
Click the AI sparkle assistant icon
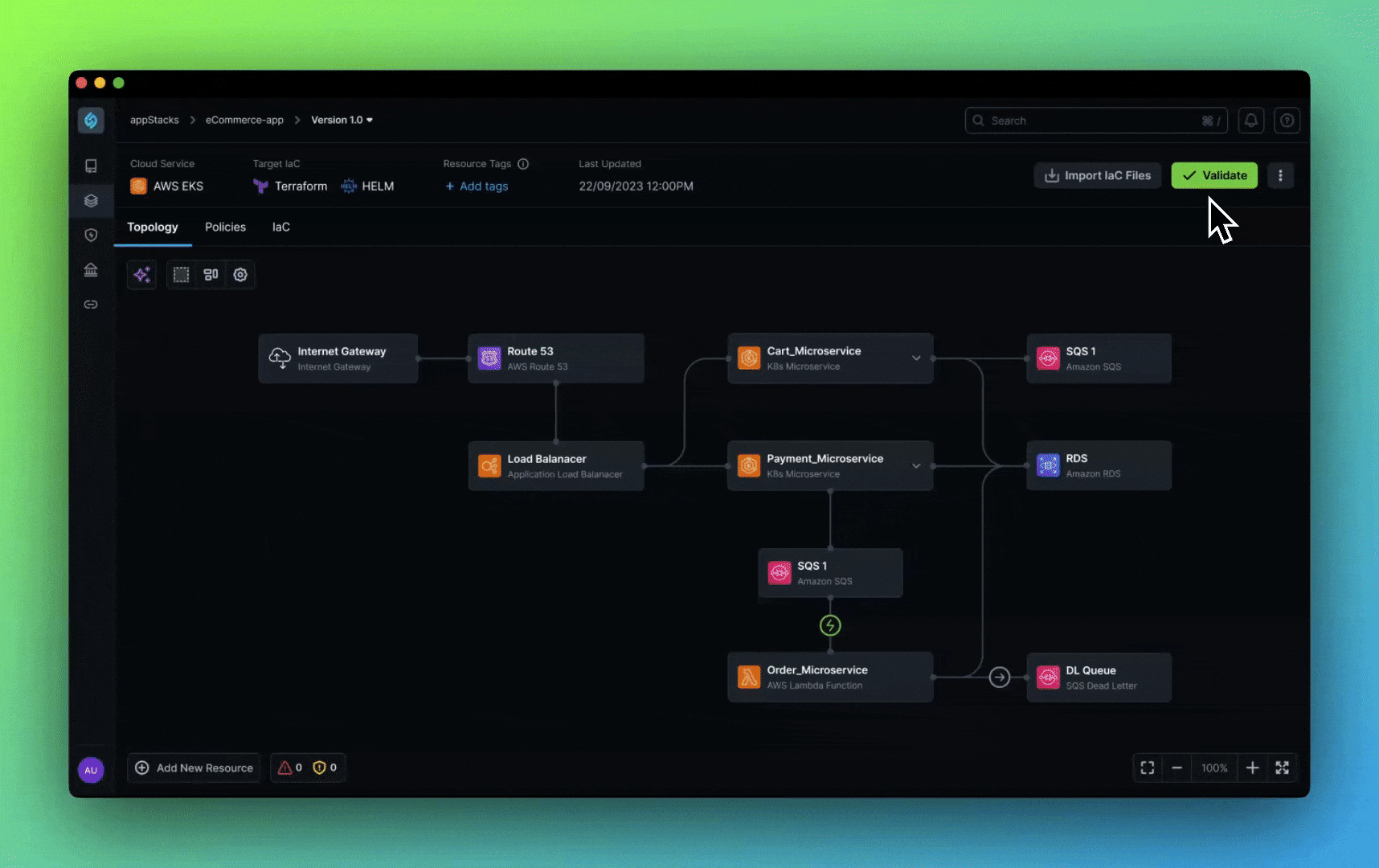click(x=142, y=275)
